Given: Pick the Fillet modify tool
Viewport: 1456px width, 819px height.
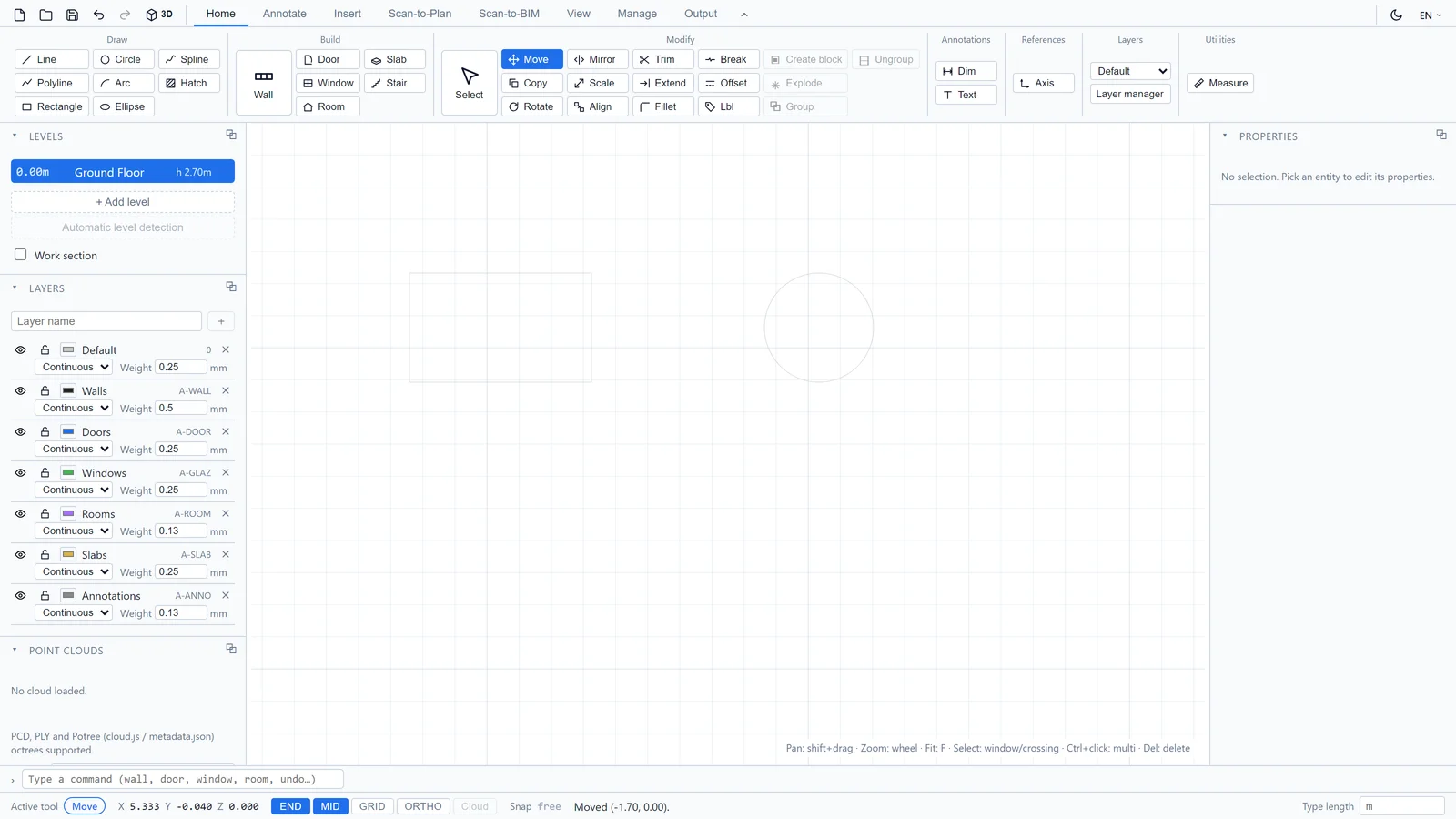Looking at the screenshot, I should [663, 106].
